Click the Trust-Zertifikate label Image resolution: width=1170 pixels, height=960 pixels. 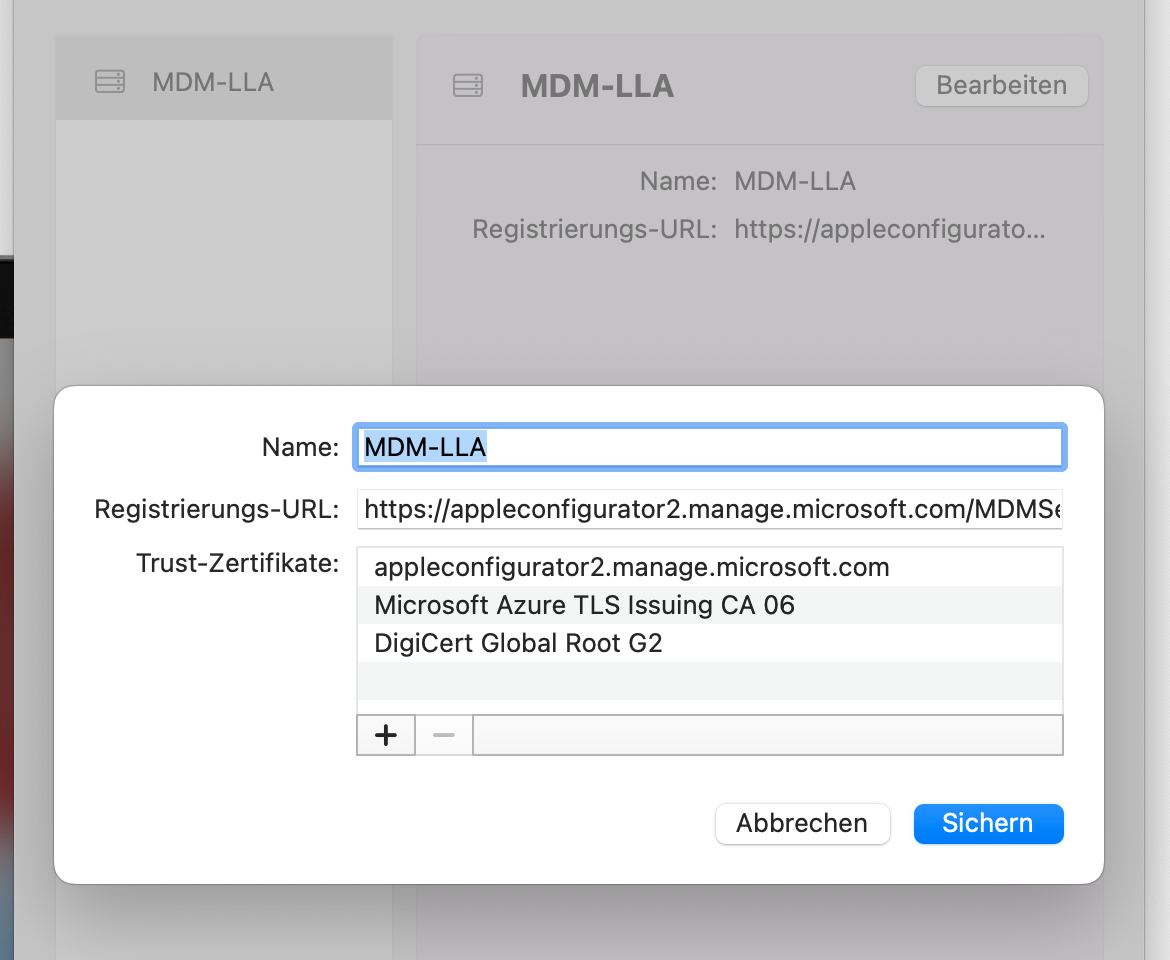tap(238, 564)
